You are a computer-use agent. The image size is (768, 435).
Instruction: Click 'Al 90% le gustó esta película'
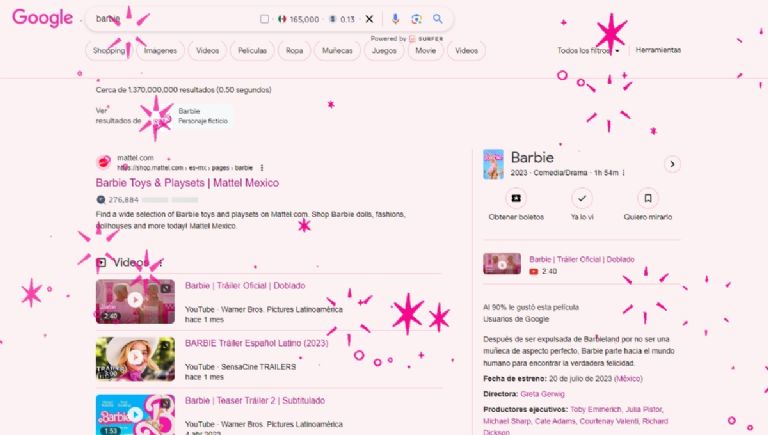(531, 308)
